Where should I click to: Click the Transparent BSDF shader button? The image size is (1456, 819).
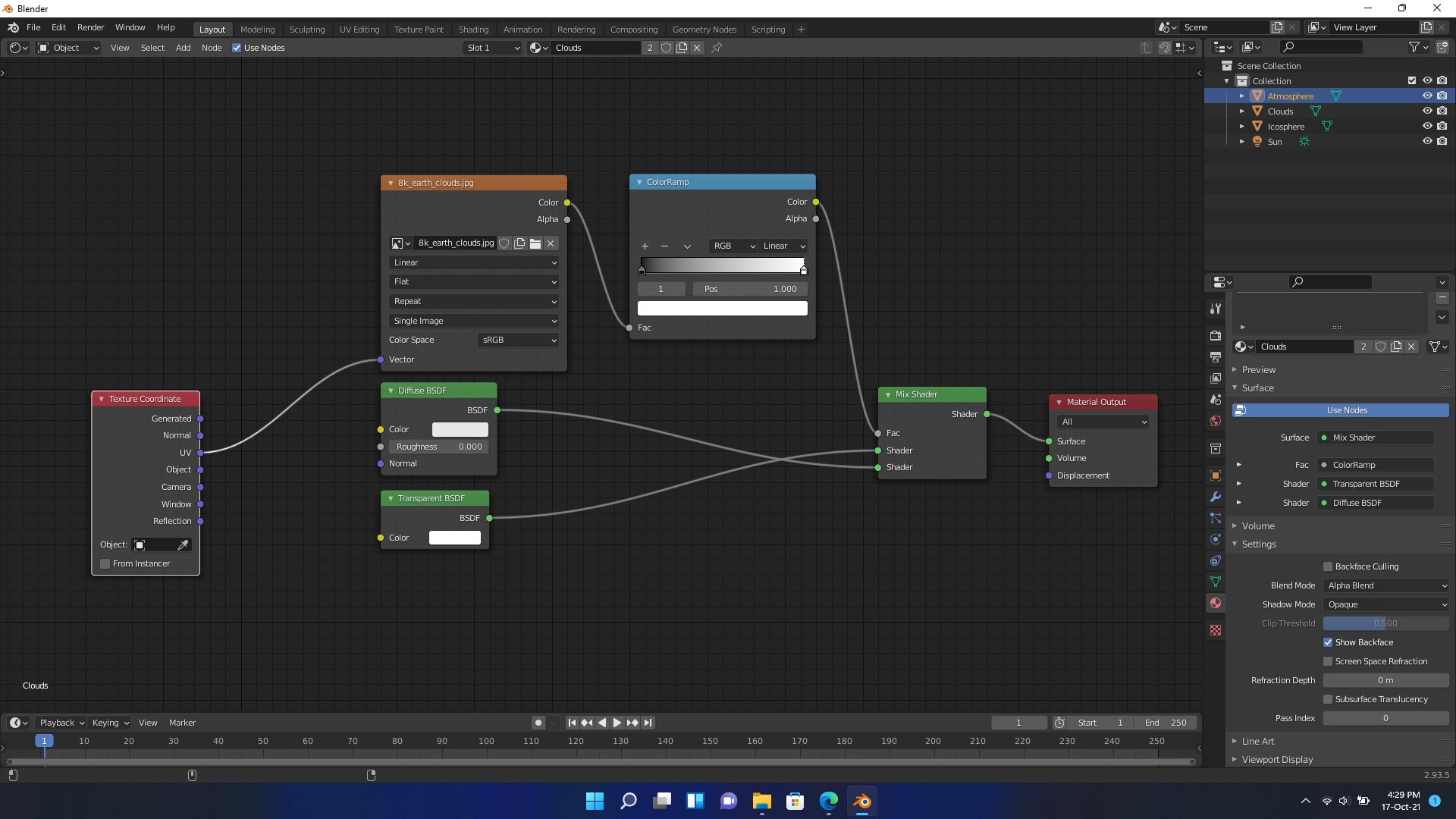(x=1376, y=484)
